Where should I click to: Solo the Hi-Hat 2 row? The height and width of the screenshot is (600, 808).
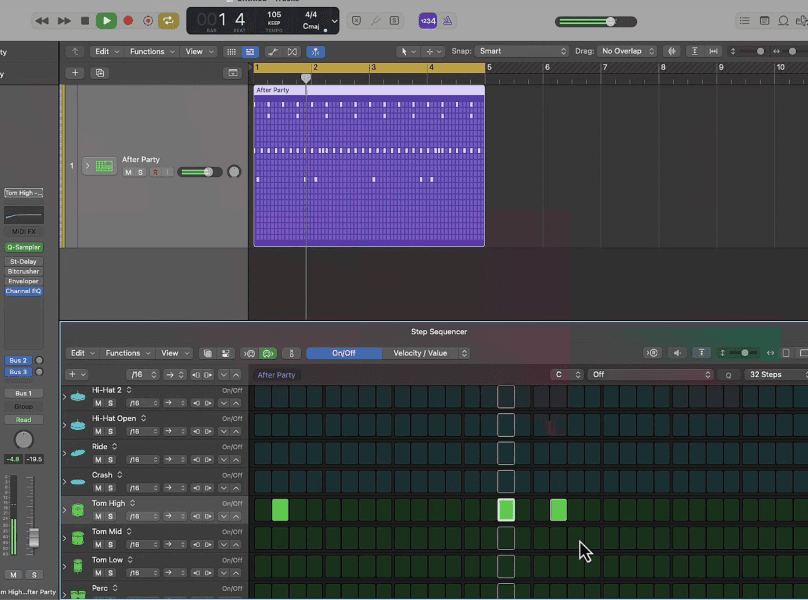(x=110, y=403)
